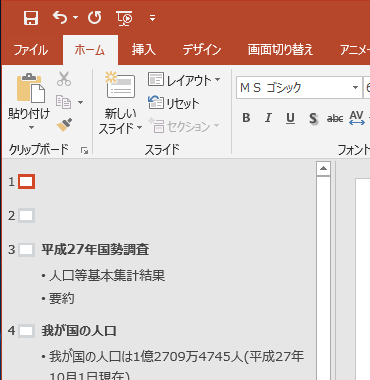Click the 新しいスライド icon
Screen dimensions: 370x380
pos(120,85)
